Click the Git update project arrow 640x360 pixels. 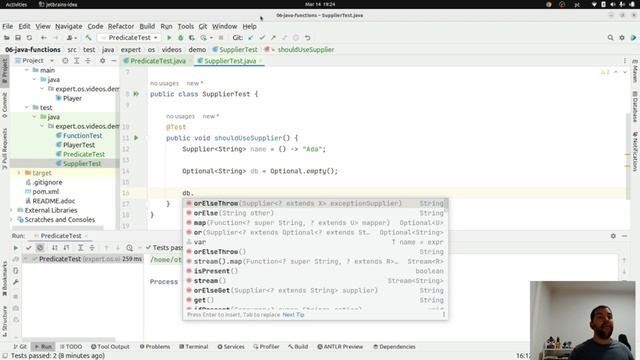tap(251, 38)
